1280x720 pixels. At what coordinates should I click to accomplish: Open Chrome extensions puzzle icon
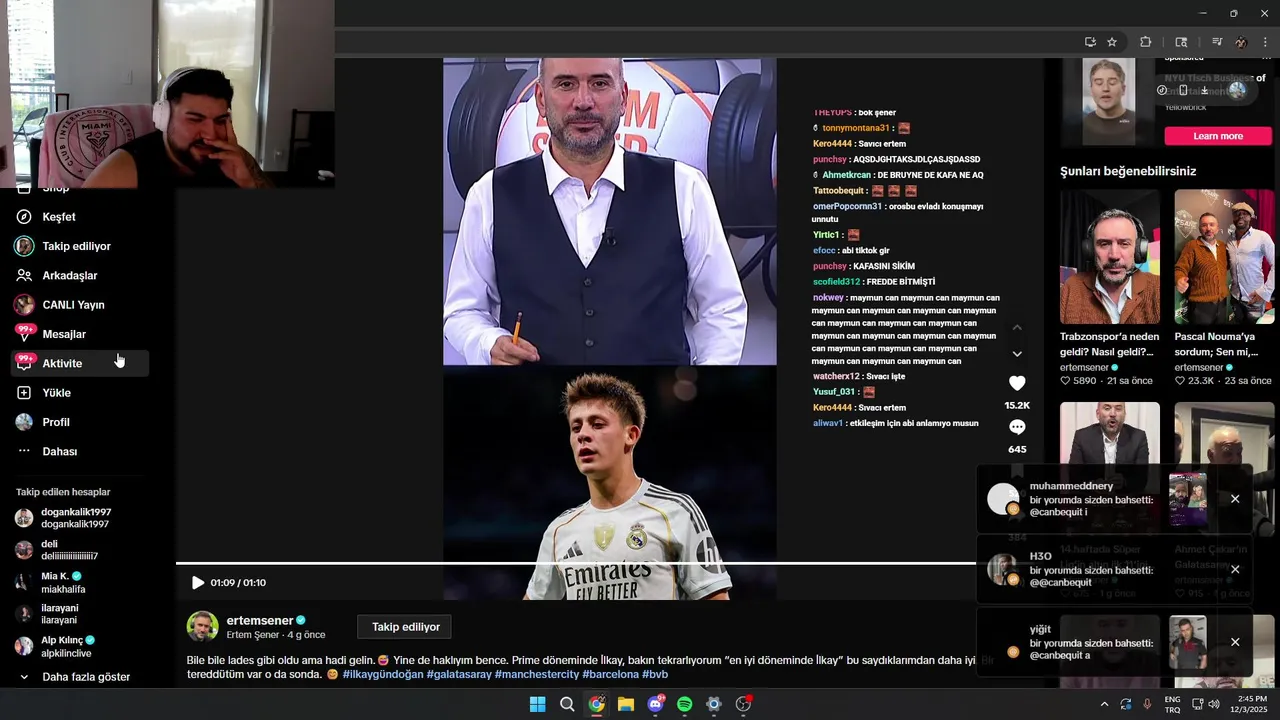[1146, 42]
